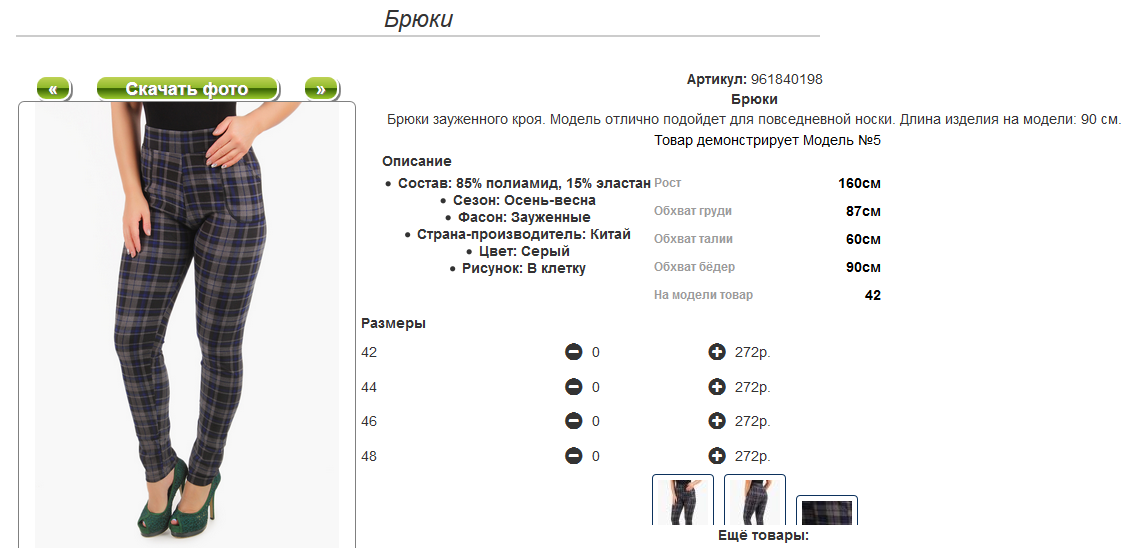Click the main plaid trousers product image

tap(187, 320)
